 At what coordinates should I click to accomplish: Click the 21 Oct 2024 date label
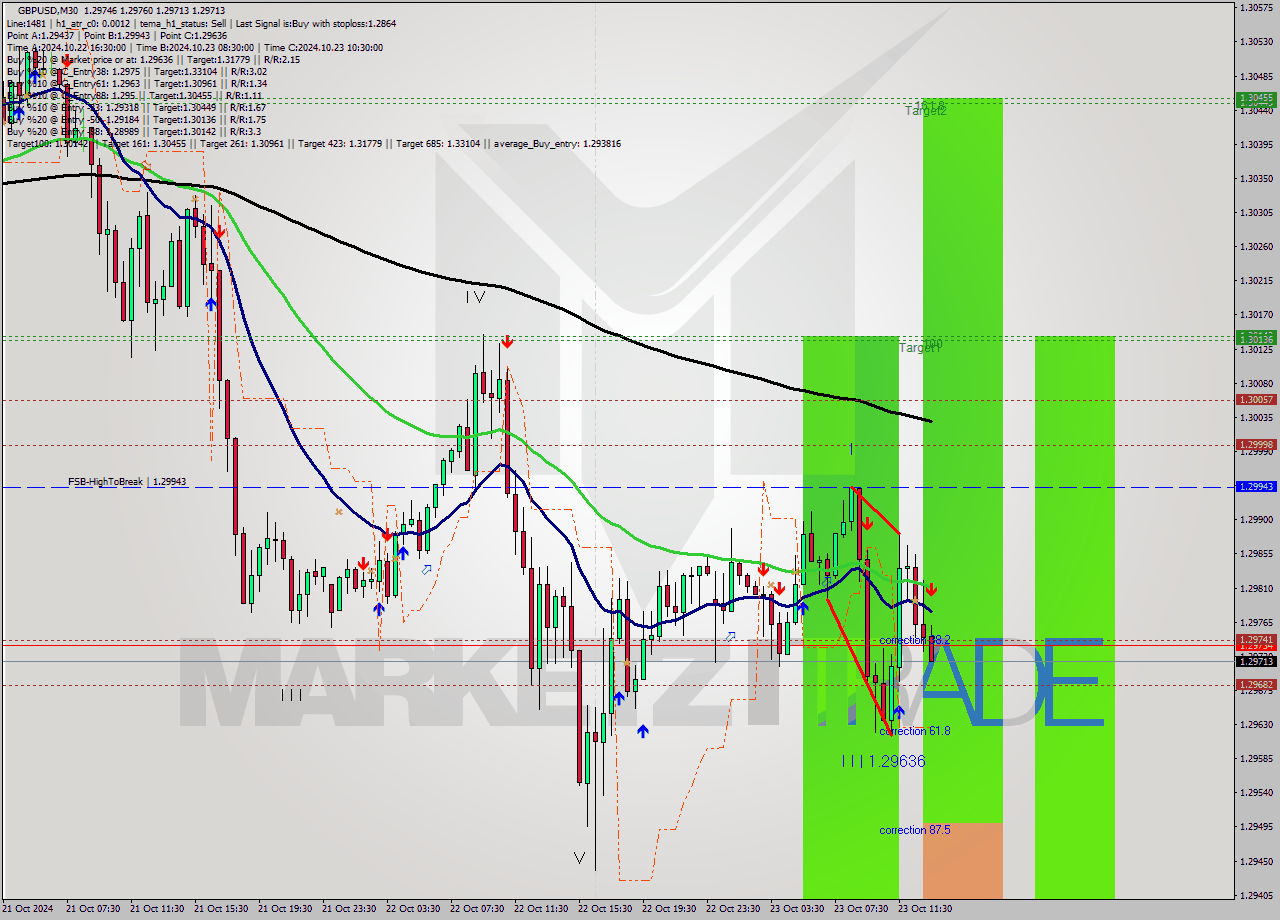click(27, 909)
